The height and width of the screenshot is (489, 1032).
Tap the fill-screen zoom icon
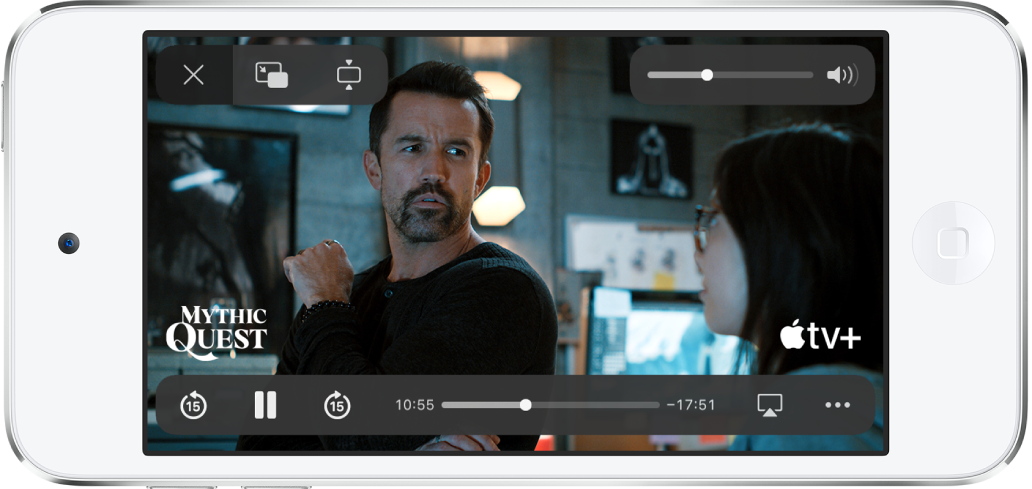(349, 75)
